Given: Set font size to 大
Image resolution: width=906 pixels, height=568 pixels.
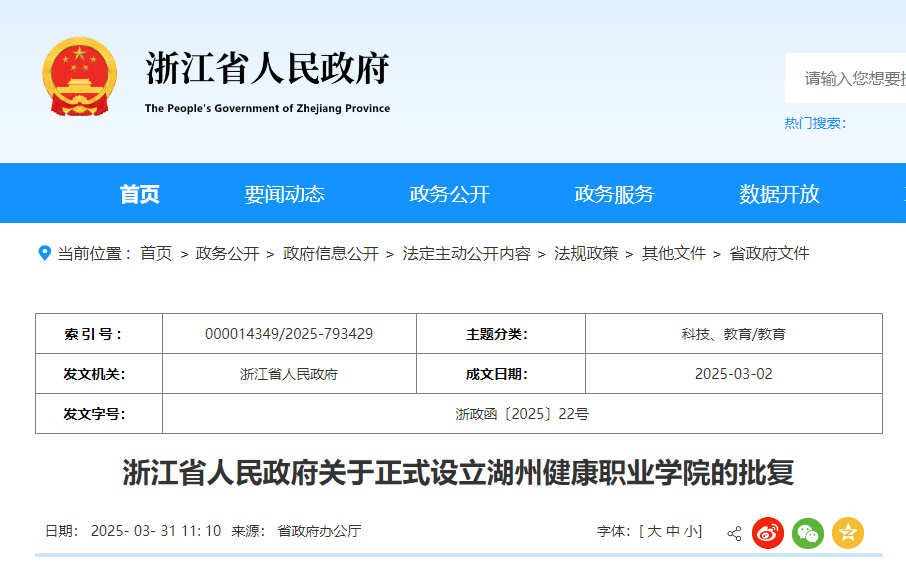Looking at the screenshot, I should 654,531.
